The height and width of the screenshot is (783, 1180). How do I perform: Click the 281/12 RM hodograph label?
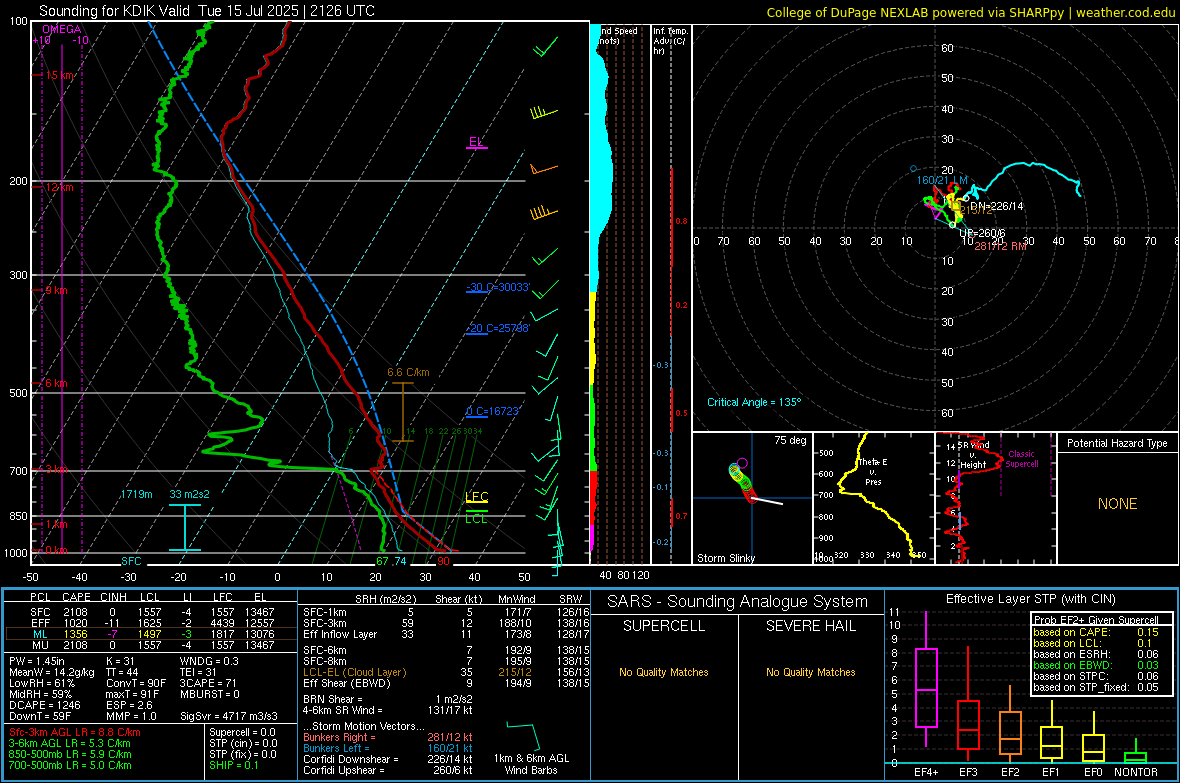1001,246
